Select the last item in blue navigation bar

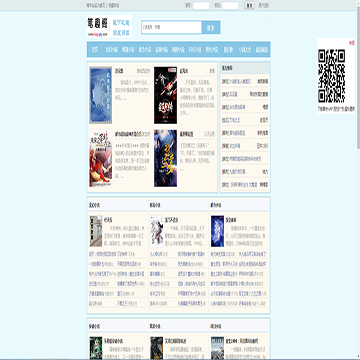(262, 50)
